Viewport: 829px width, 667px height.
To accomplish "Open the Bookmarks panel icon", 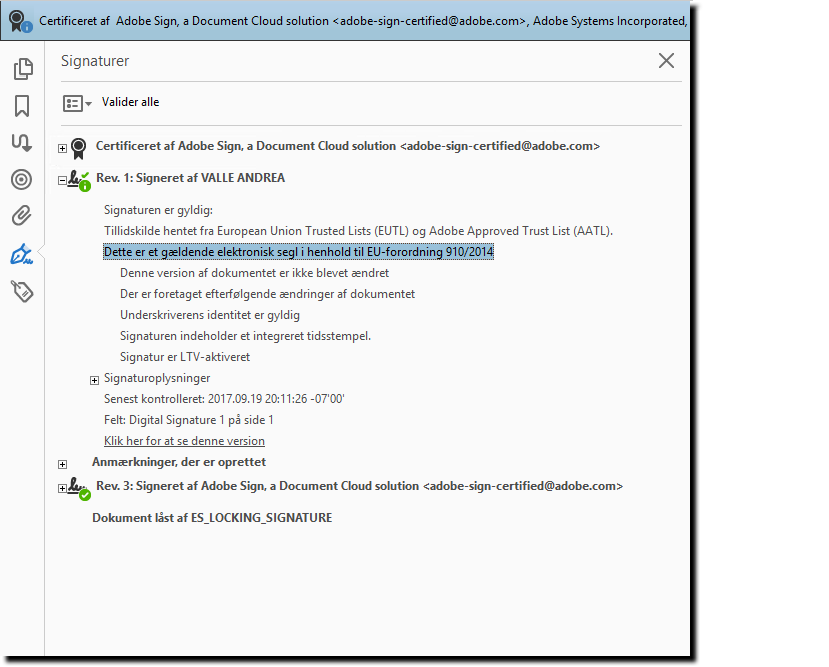I will point(22,106).
